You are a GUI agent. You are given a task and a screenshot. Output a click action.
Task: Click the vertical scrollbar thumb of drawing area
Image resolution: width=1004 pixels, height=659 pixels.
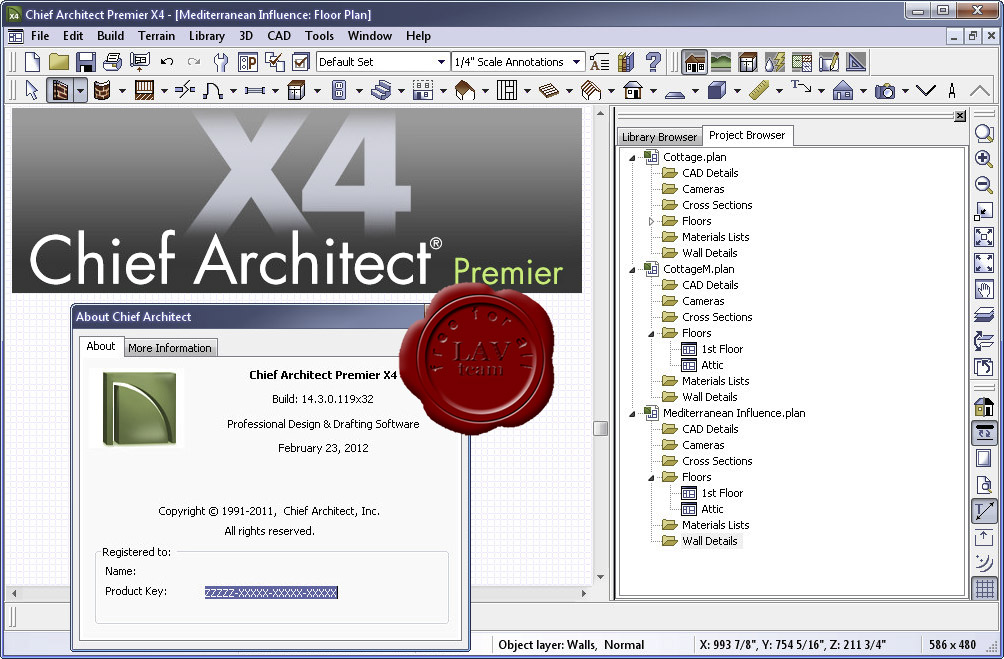coord(600,428)
